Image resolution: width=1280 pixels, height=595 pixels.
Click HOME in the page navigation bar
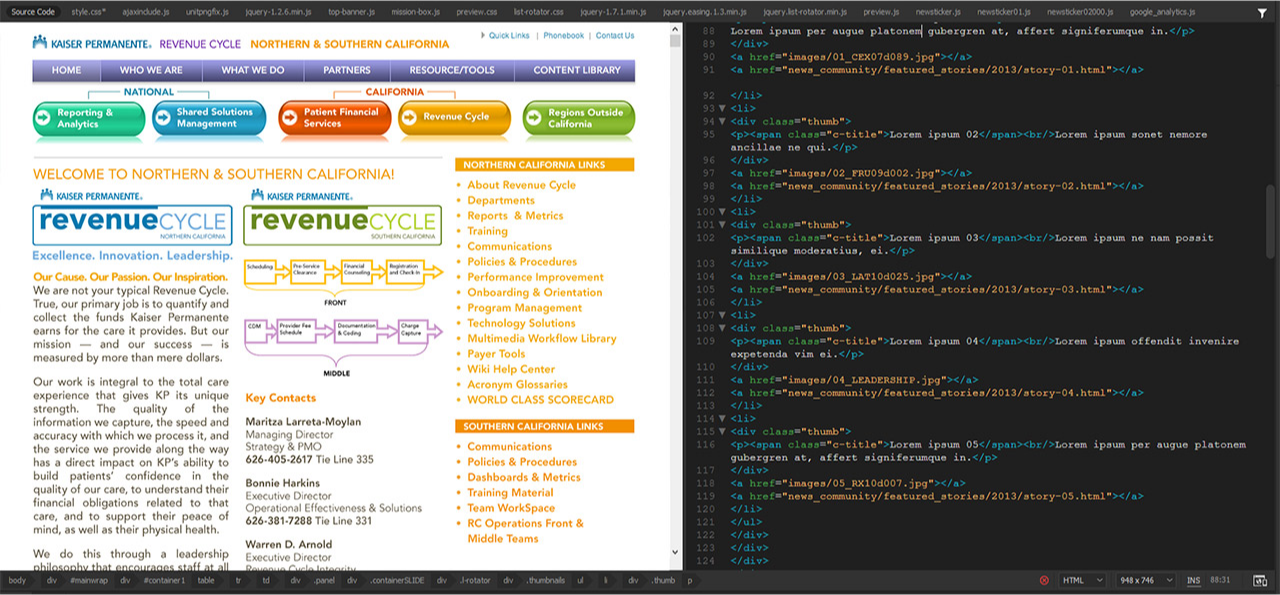[x=67, y=70]
